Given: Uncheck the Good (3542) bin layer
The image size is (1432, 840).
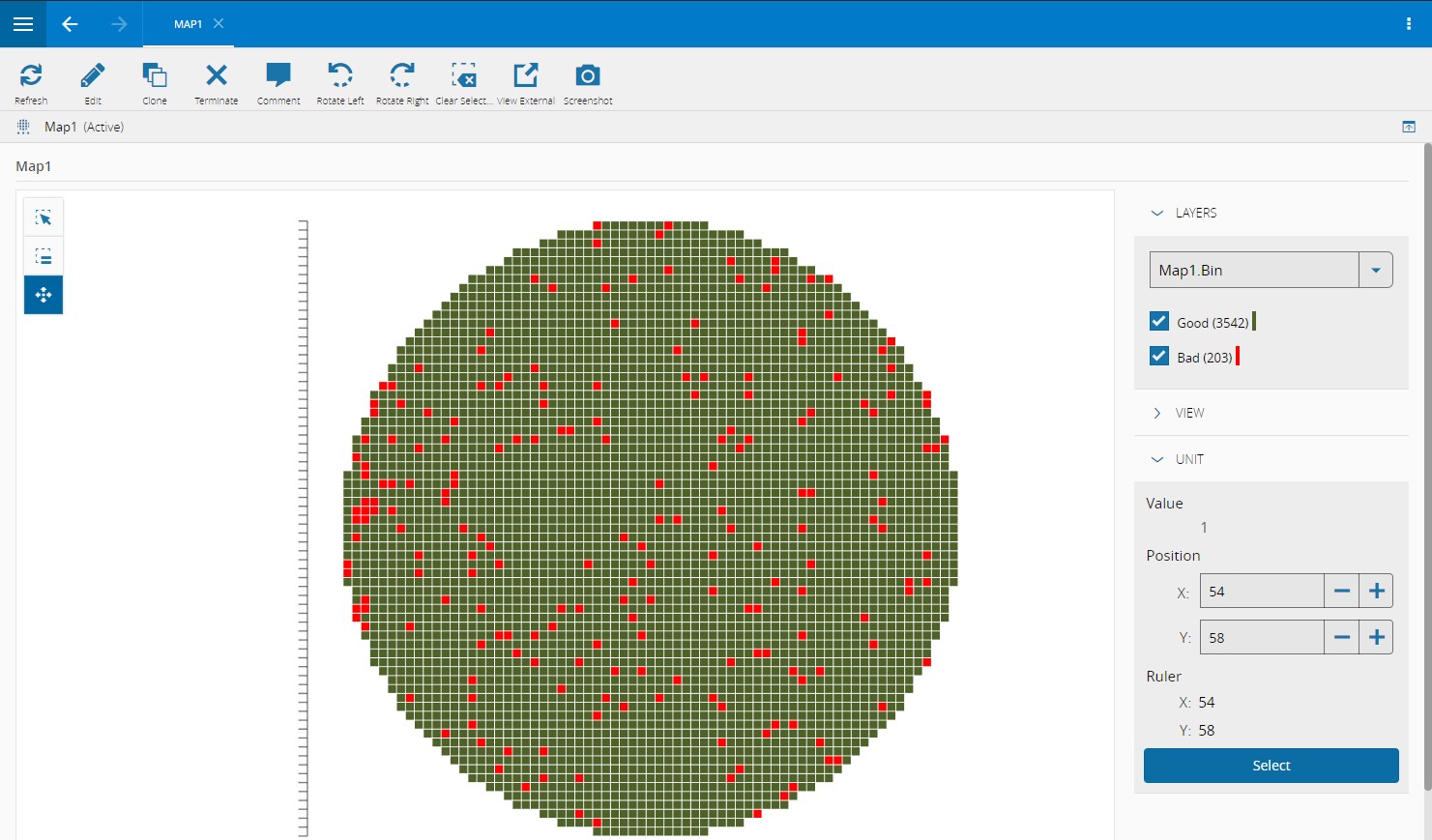Looking at the screenshot, I should click(x=1158, y=321).
